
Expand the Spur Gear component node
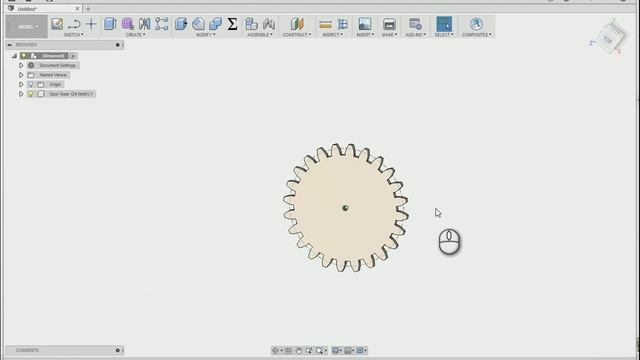(x=21, y=94)
